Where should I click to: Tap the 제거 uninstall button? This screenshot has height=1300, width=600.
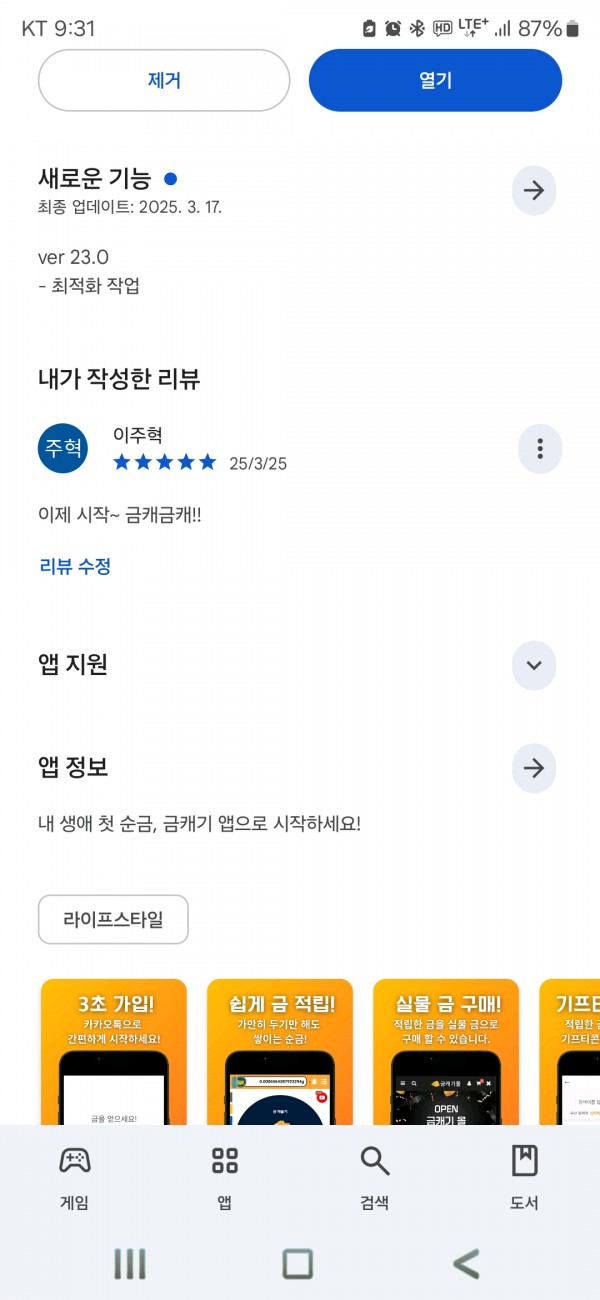tap(164, 80)
